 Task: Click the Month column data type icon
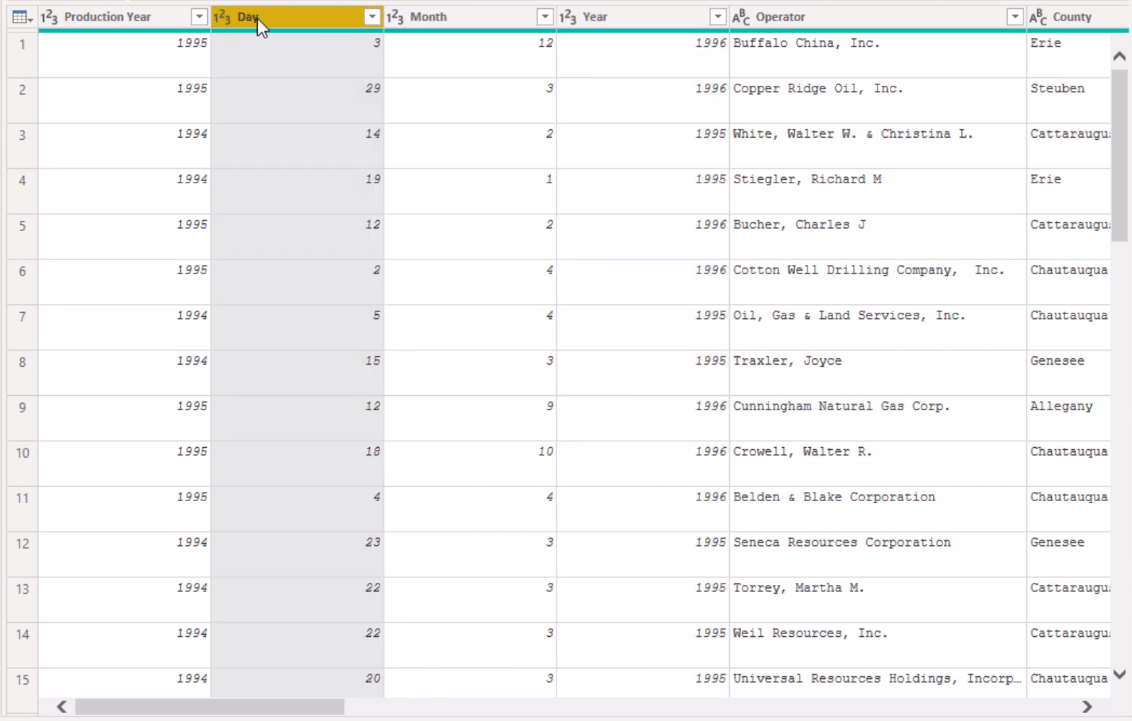pyautogui.click(x=395, y=17)
